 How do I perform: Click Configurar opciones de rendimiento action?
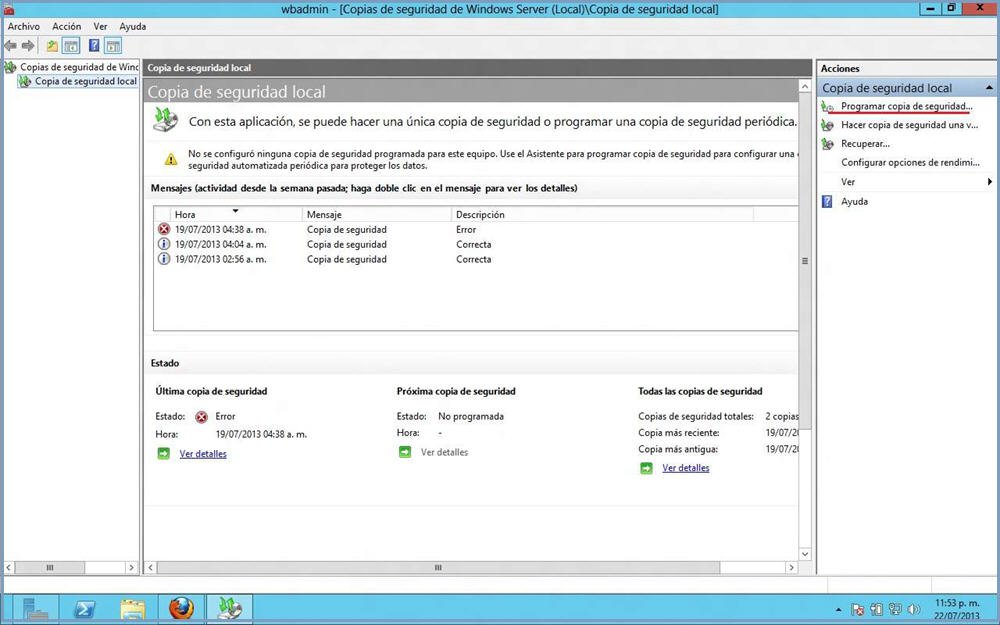pyautogui.click(x=910, y=163)
